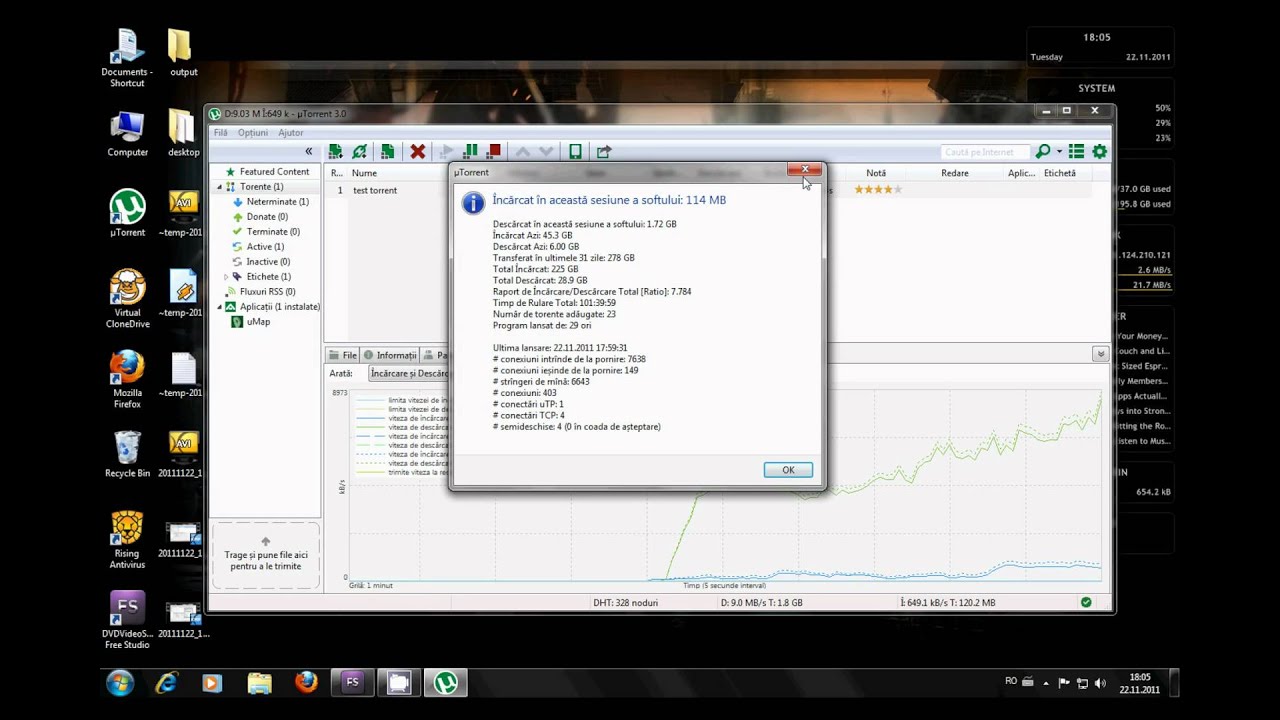
Task: Click the drop files to send area
Action: tap(266, 556)
